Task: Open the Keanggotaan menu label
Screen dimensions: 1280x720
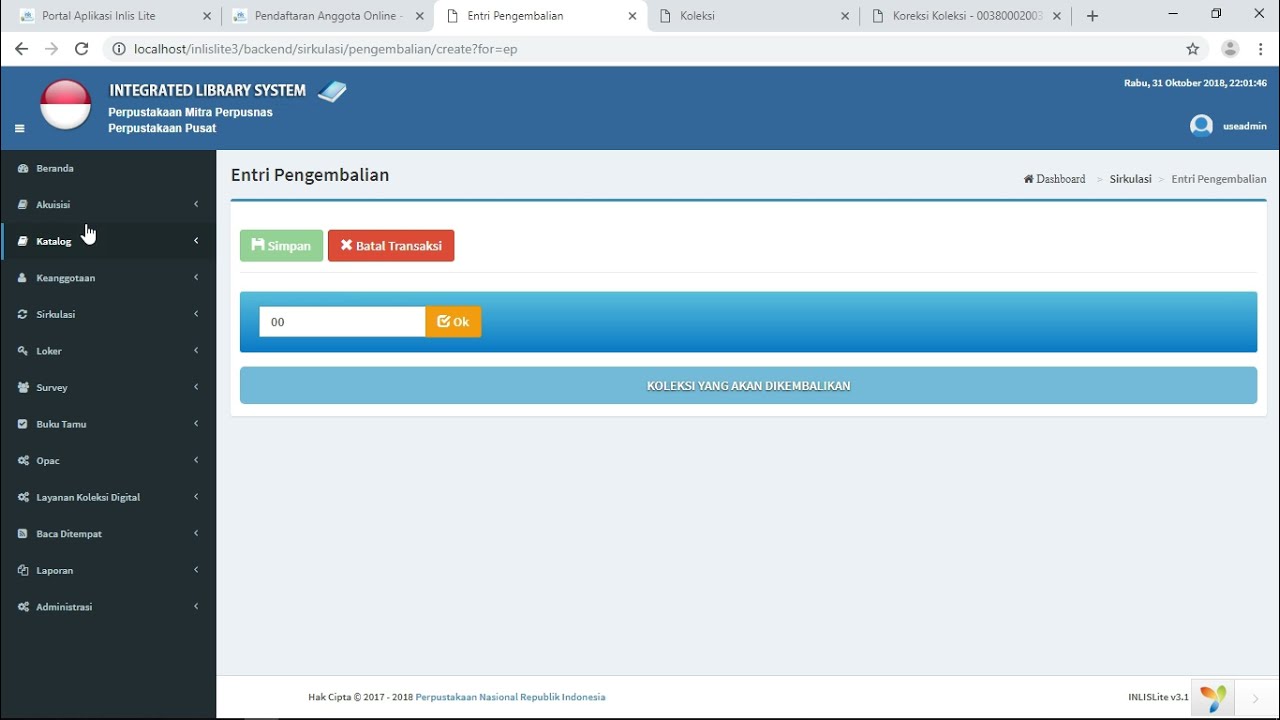Action: tap(66, 278)
